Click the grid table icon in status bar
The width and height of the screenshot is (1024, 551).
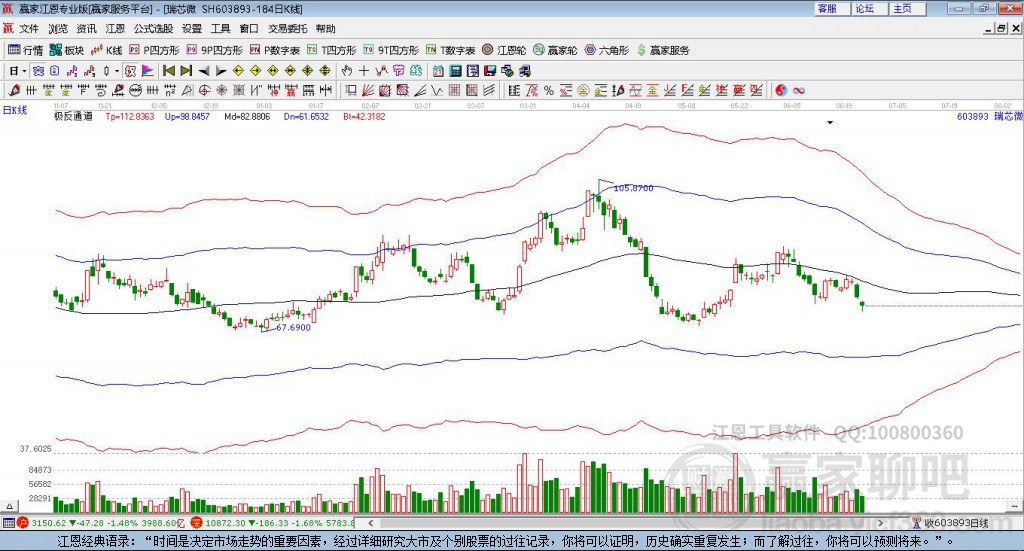coord(8,523)
